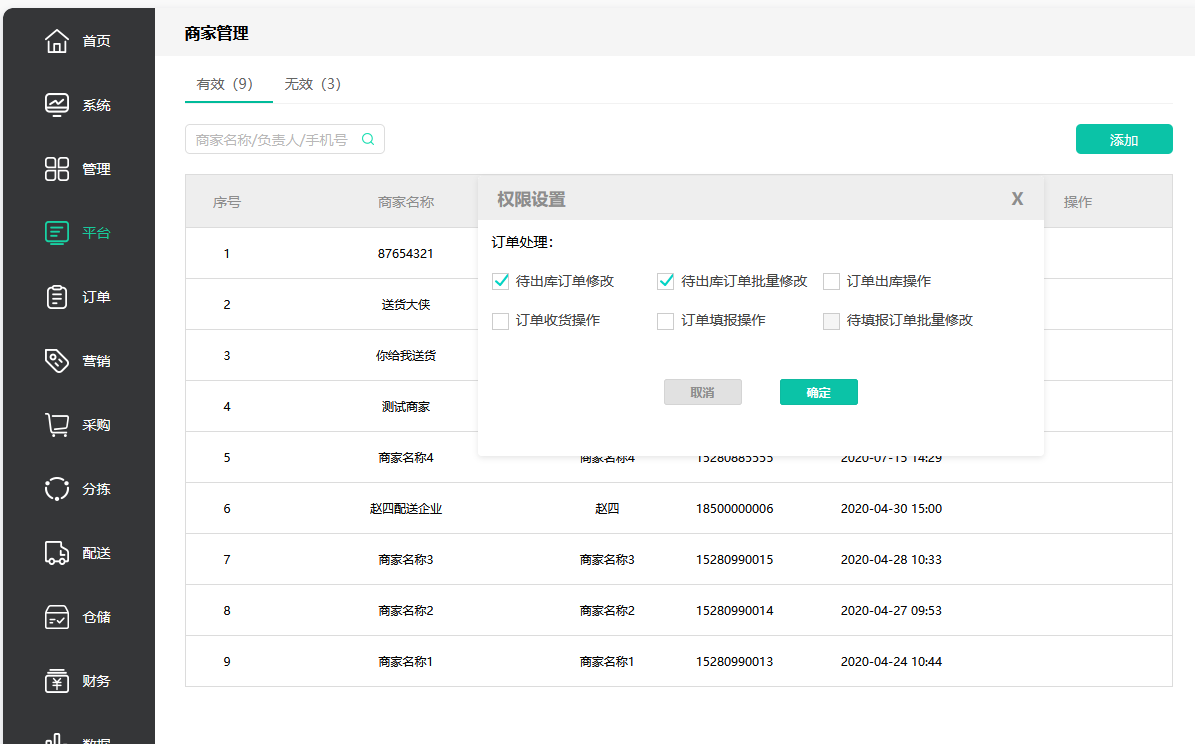
Task: Switch to the 无效（3）tab
Action: (x=312, y=85)
